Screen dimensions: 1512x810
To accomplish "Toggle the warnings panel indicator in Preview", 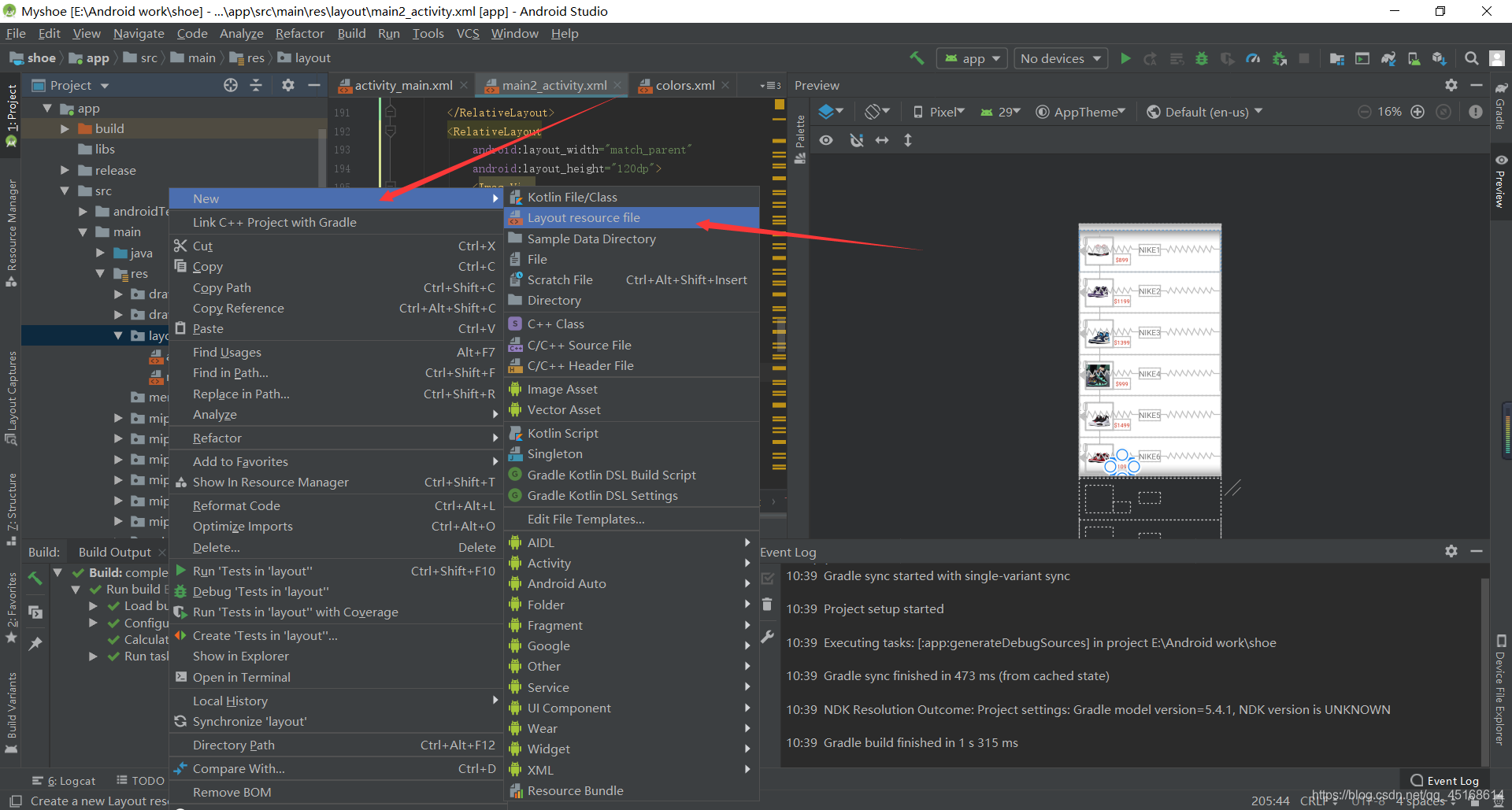I will (1476, 112).
